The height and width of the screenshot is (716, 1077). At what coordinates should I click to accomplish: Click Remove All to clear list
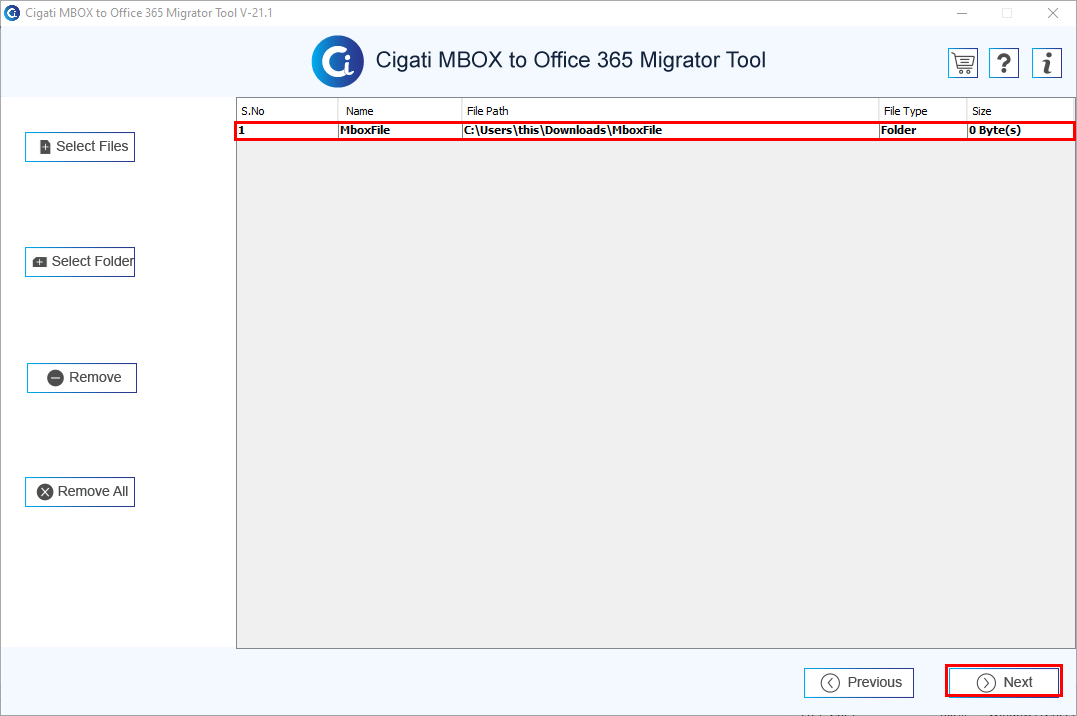80,492
